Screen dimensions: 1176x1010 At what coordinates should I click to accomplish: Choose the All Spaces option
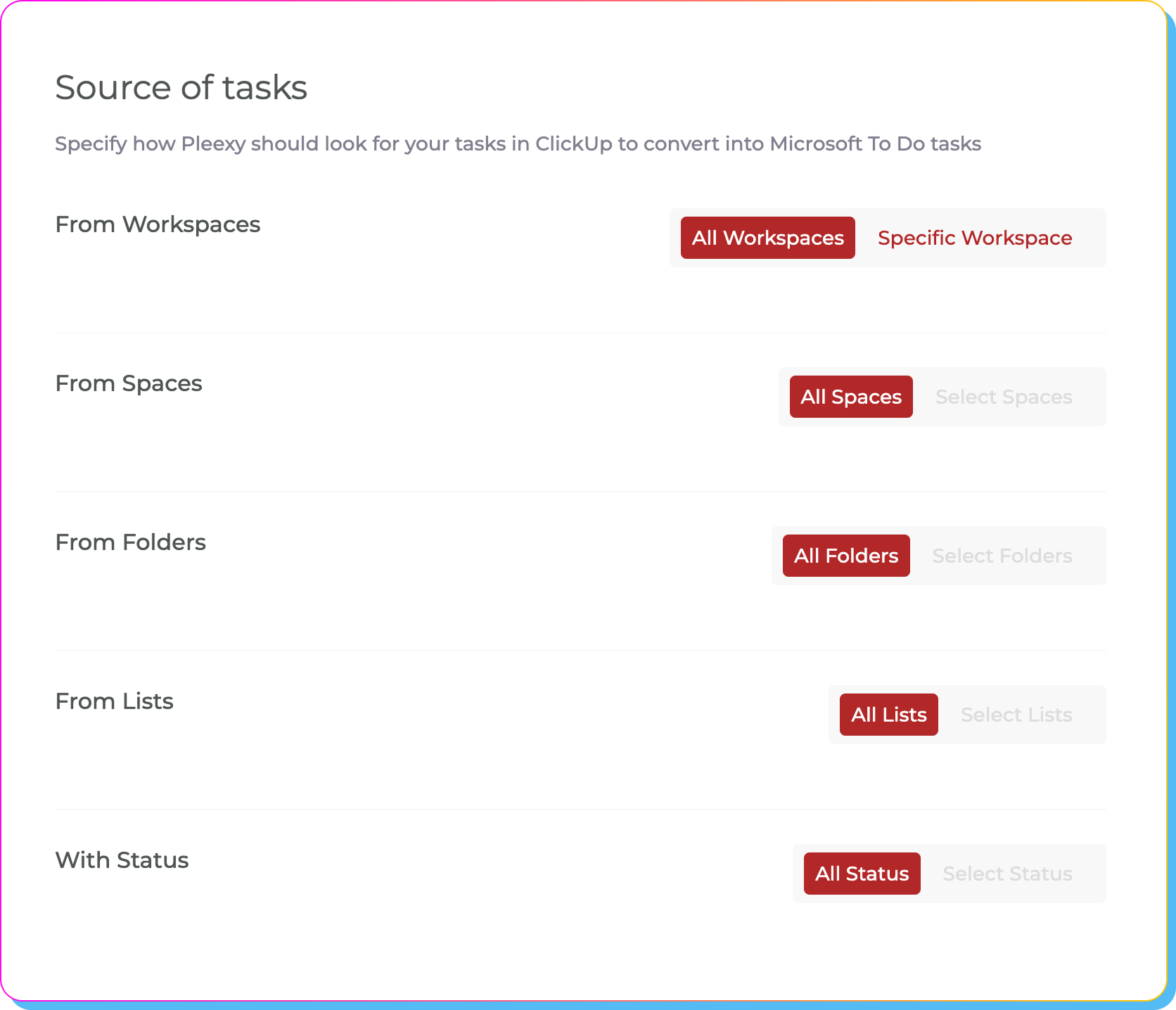click(851, 397)
